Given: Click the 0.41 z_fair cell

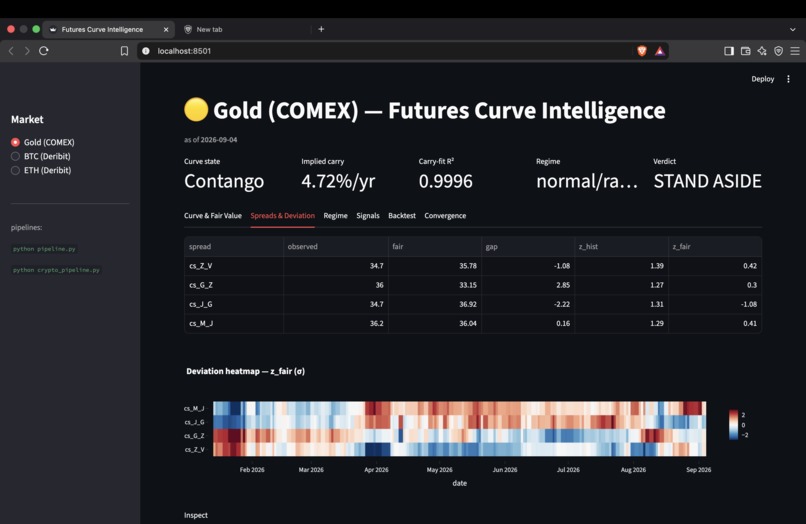Looking at the screenshot, I should (715, 323).
